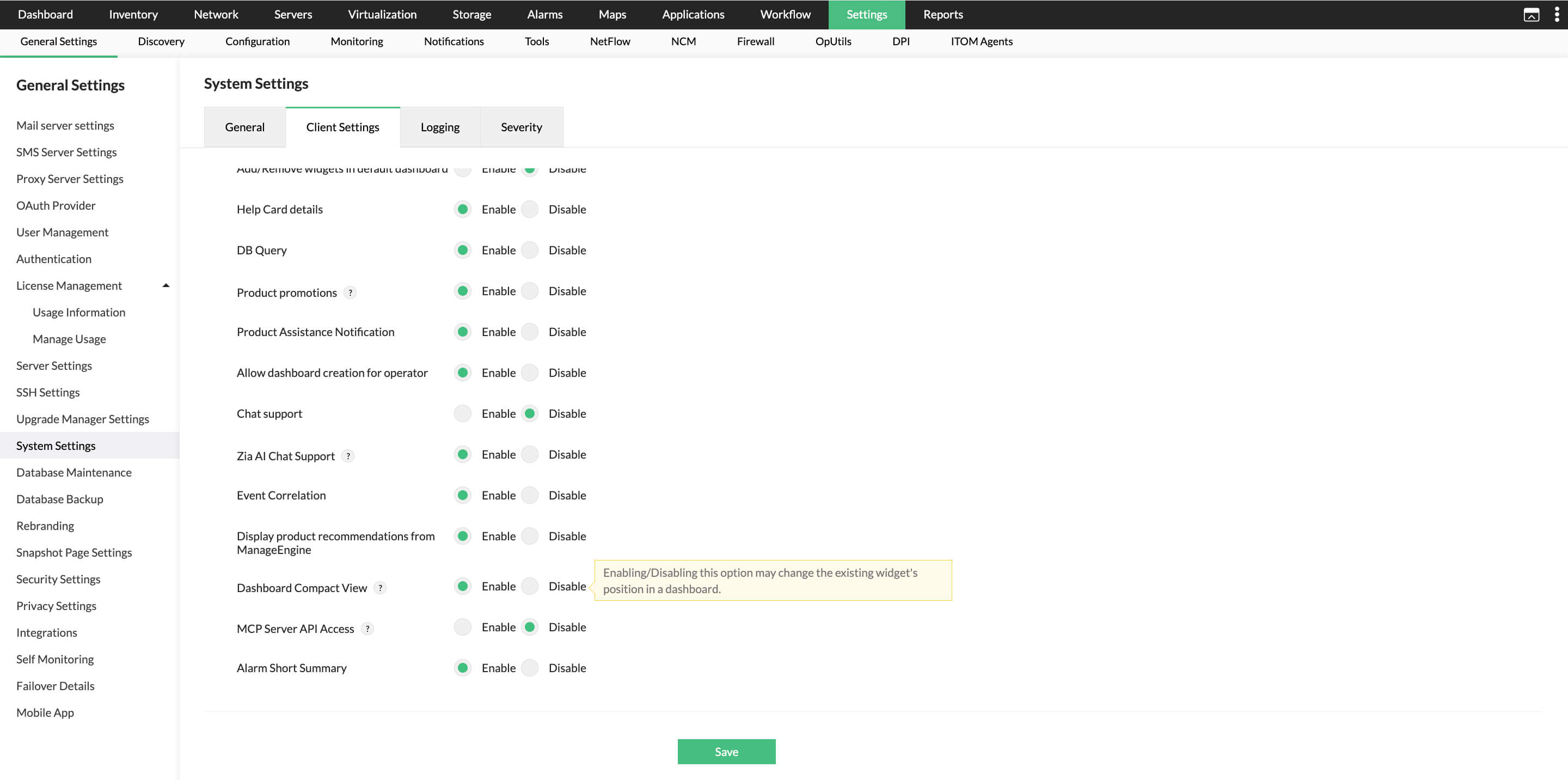Screen dimensions: 1568x780
Task: Go to the NetFlow settings tab
Action: click(610, 41)
